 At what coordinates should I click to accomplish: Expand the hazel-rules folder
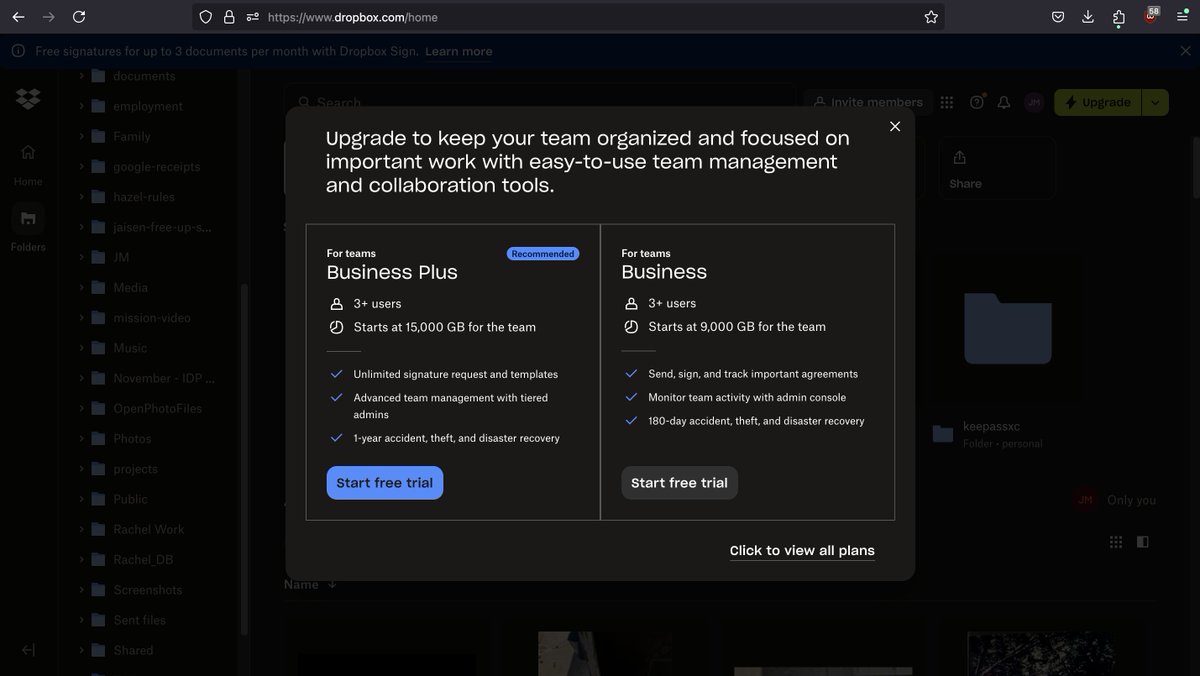point(81,197)
